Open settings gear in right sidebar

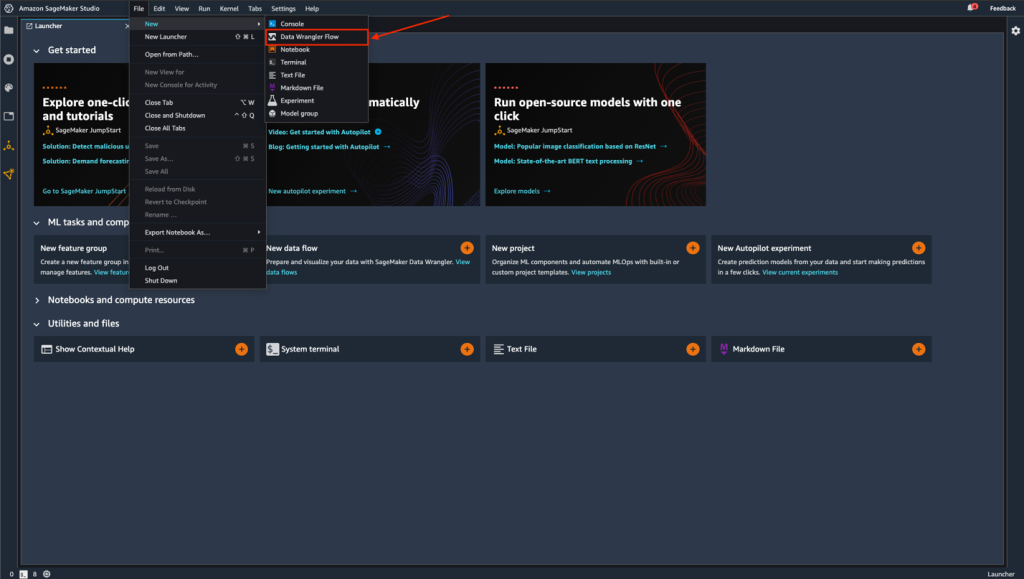tap(1016, 31)
